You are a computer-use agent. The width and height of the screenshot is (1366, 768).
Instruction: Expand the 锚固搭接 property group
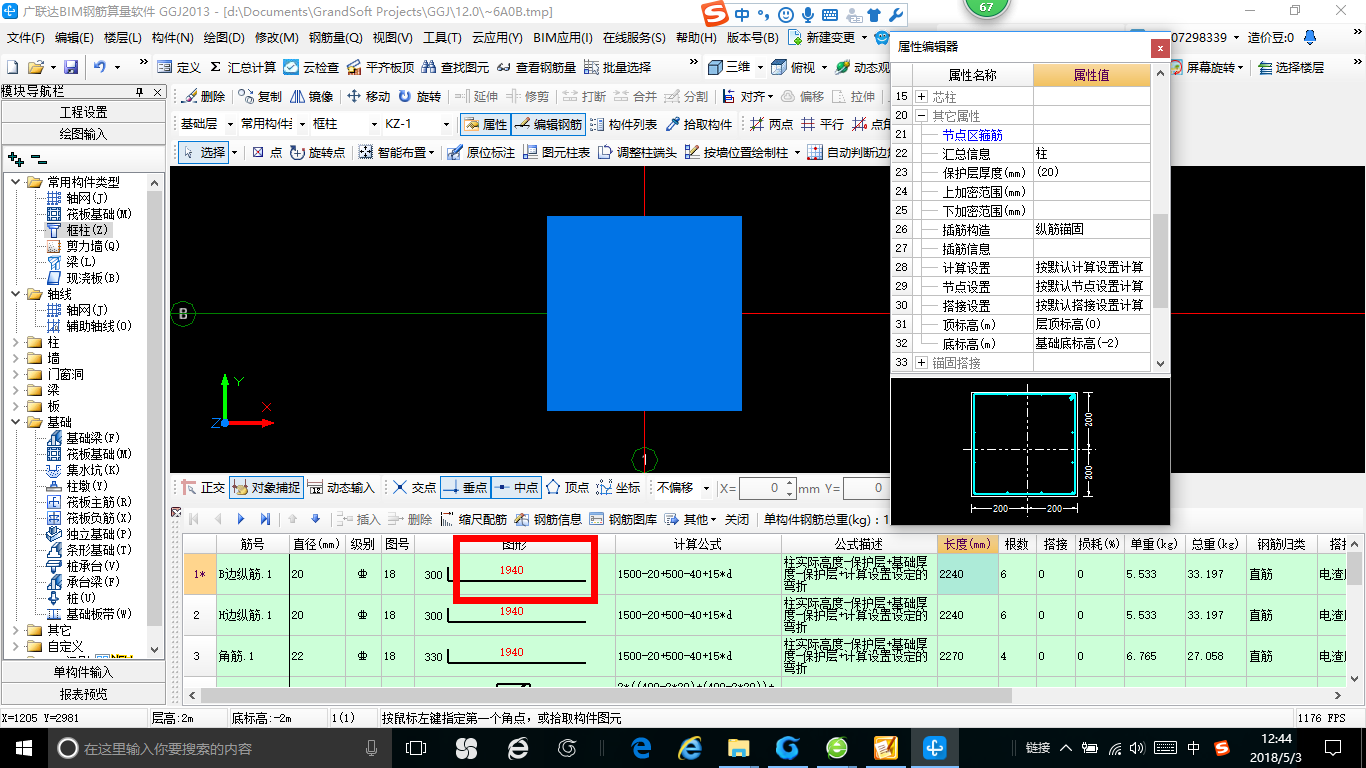(x=921, y=363)
